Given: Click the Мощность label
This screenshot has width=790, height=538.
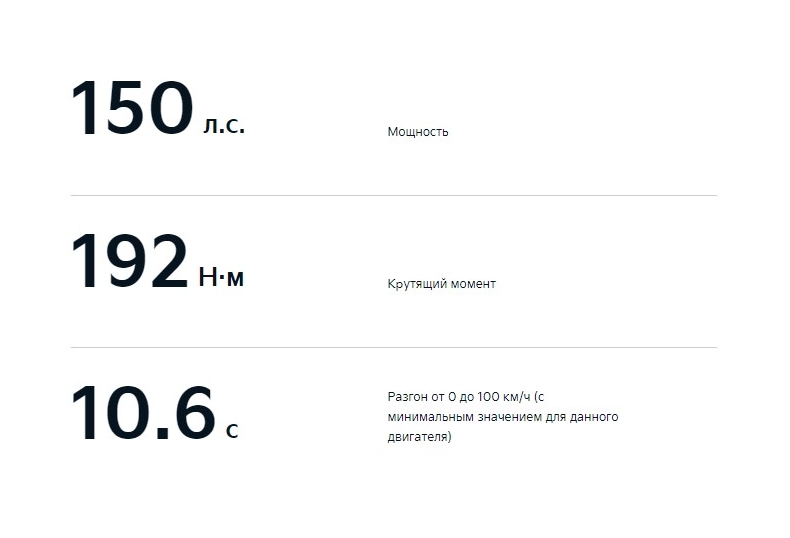Looking at the screenshot, I should (418, 132).
